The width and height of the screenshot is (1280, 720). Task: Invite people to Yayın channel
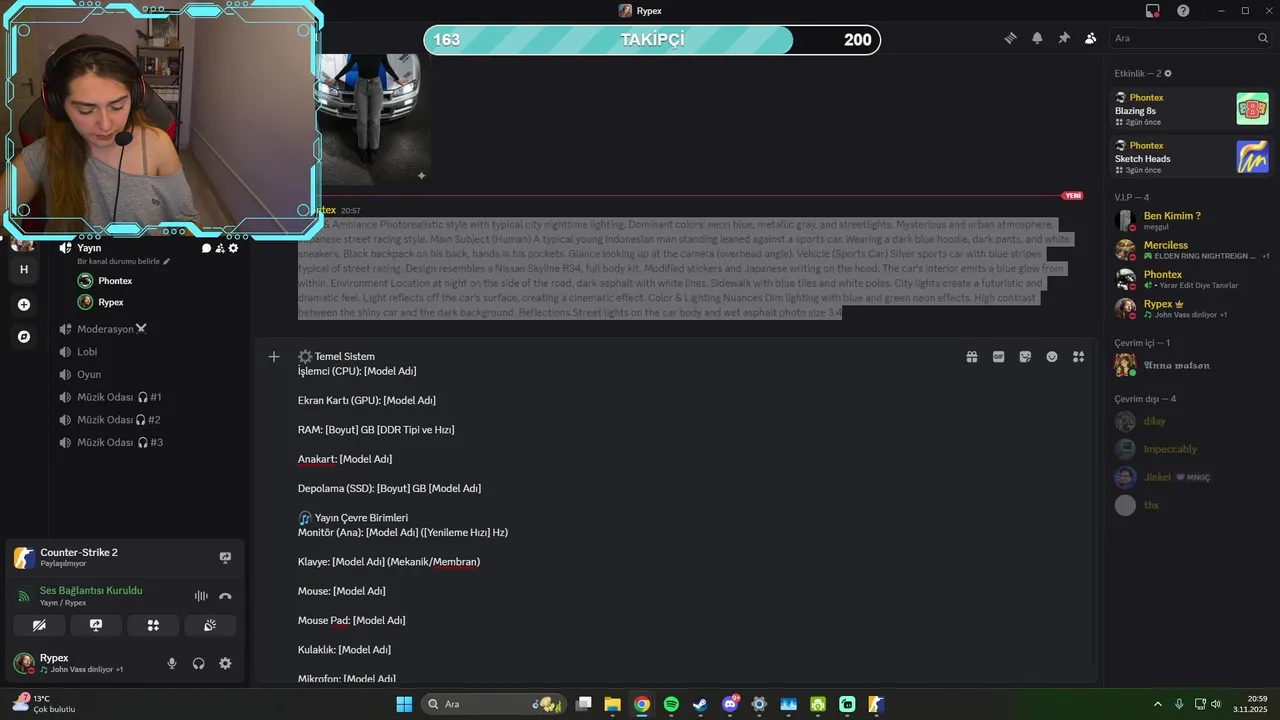(220, 248)
